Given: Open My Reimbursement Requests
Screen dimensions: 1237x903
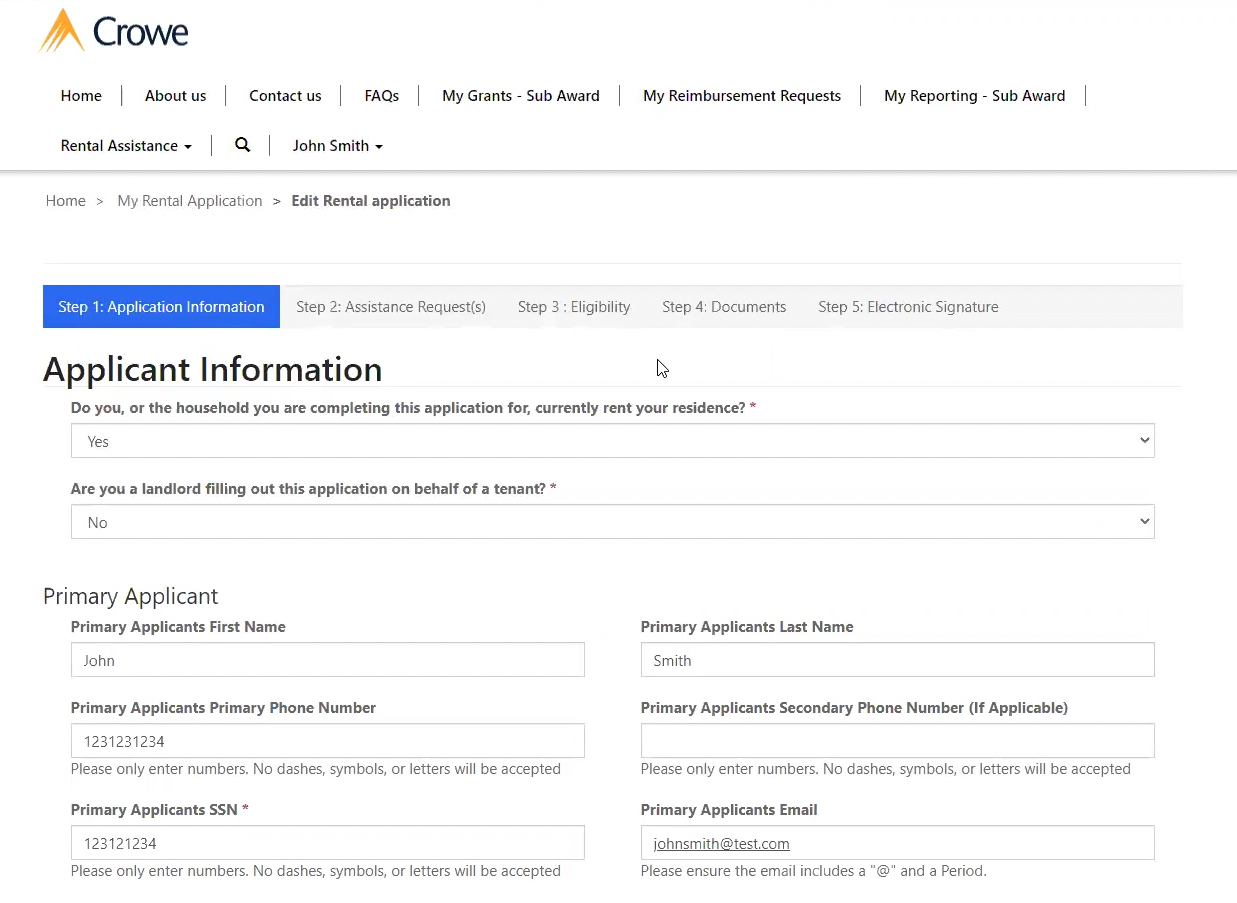Looking at the screenshot, I should (741, 96).
